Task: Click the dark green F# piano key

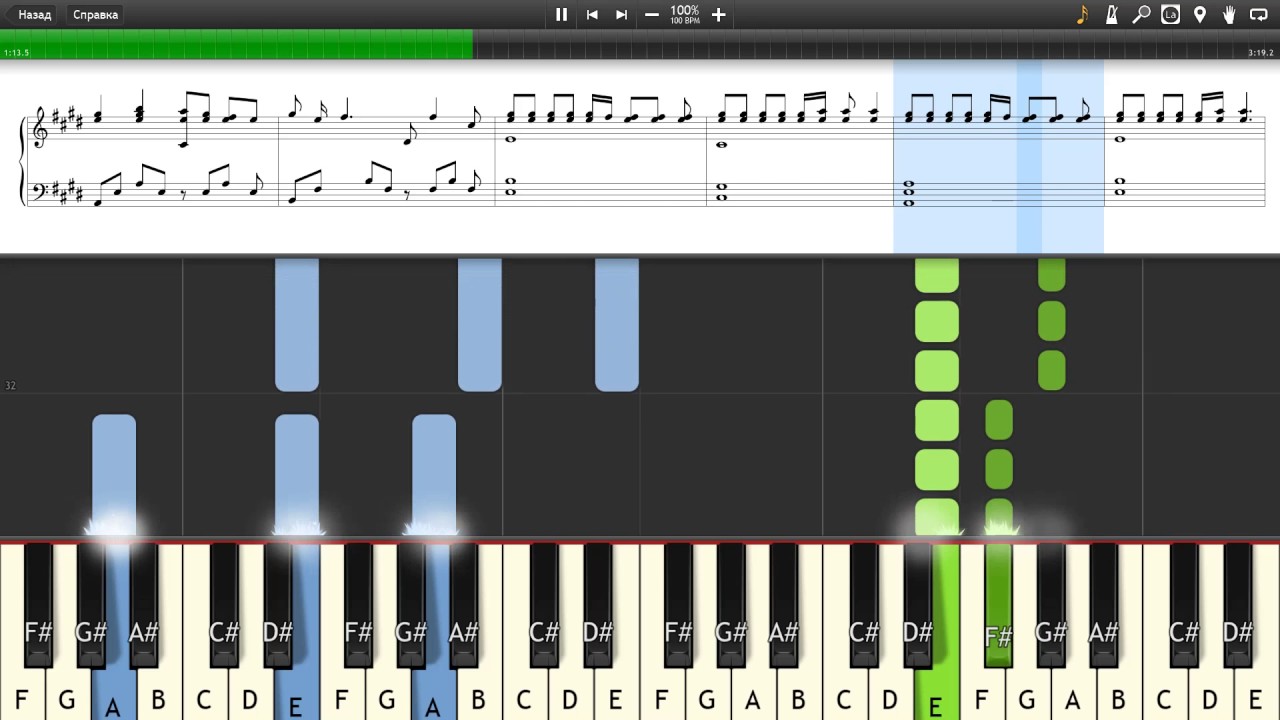Action: coord(998,605)
